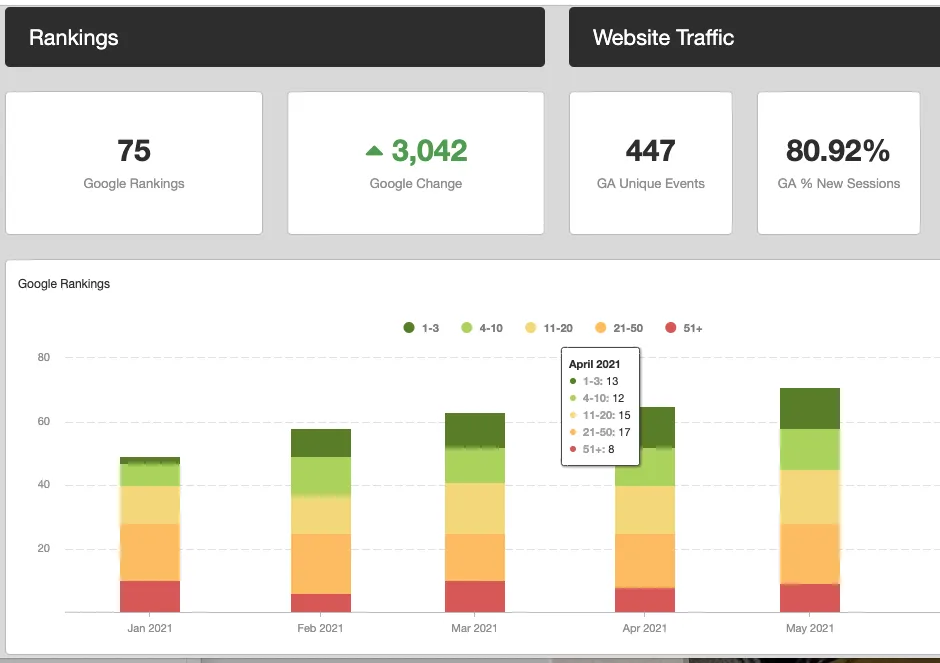Click the red 51+ segment of Apr 2021 bar
This screenshot has height=663, width=940.
pyautogui.click(x=645, y=600)
